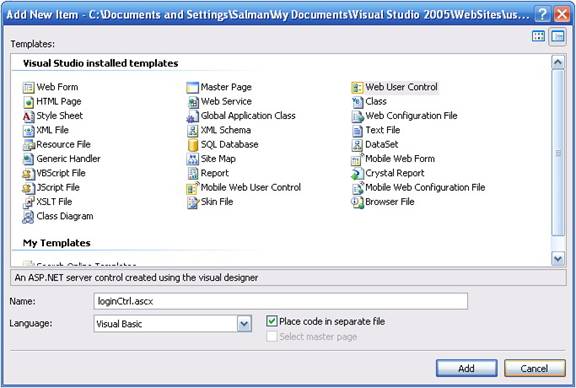The width and height of the screenshot is (576, 388).
Task: Close the Add New Item dialog
Action: click(x=562, y=15)
